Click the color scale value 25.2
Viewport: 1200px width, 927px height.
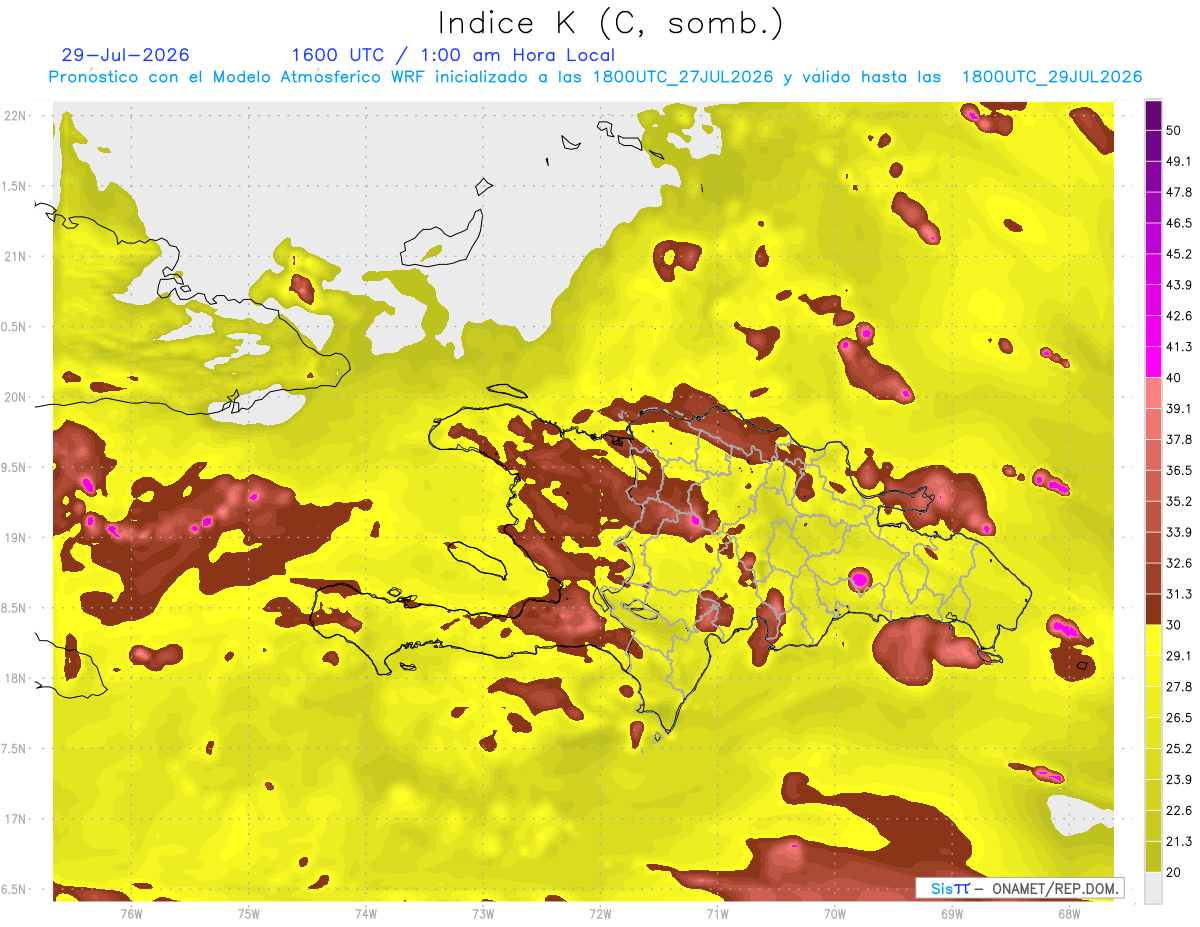pos(1179,749)
